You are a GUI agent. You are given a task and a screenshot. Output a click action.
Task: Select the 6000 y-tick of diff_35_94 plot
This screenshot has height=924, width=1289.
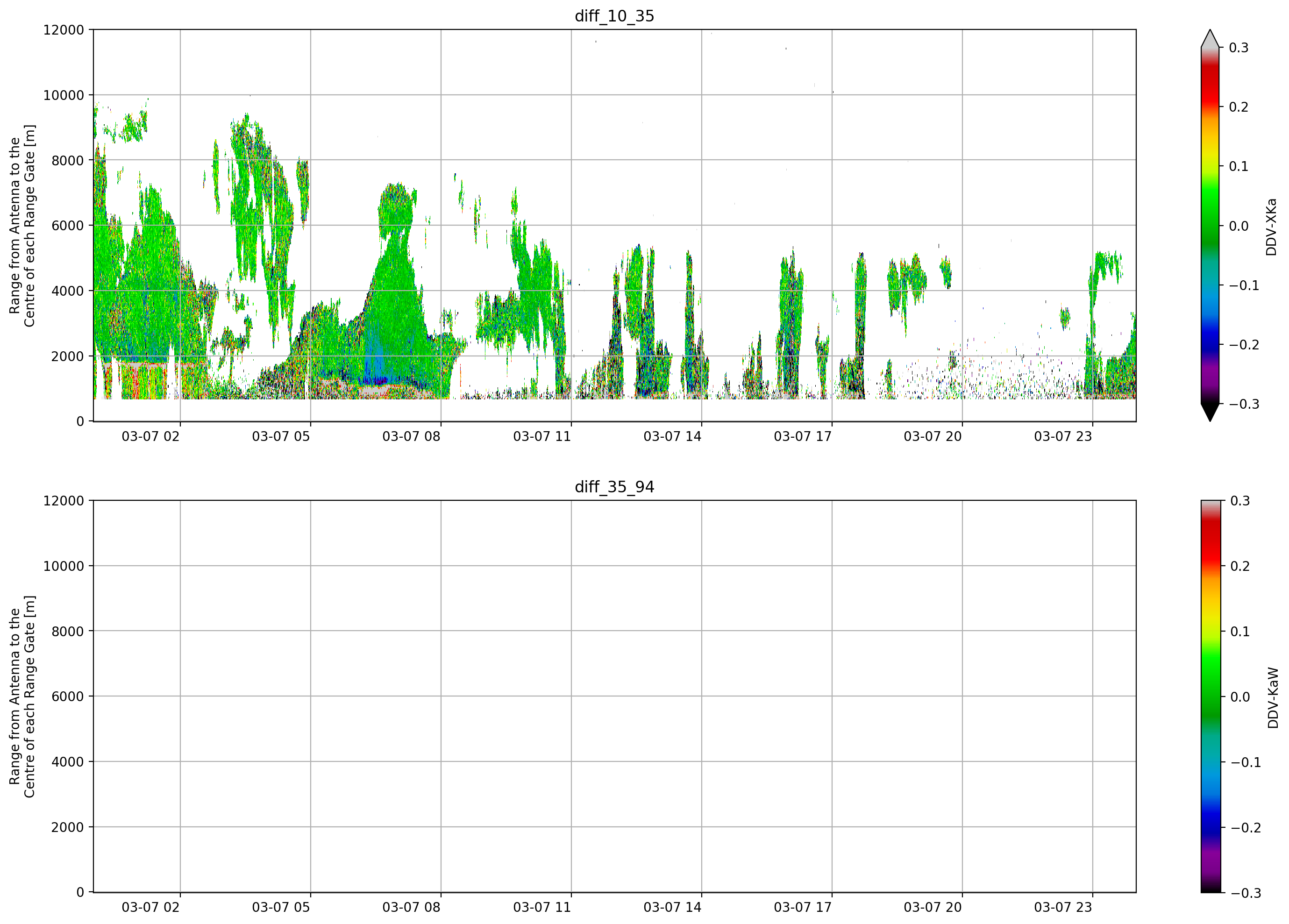coord(68,697)
